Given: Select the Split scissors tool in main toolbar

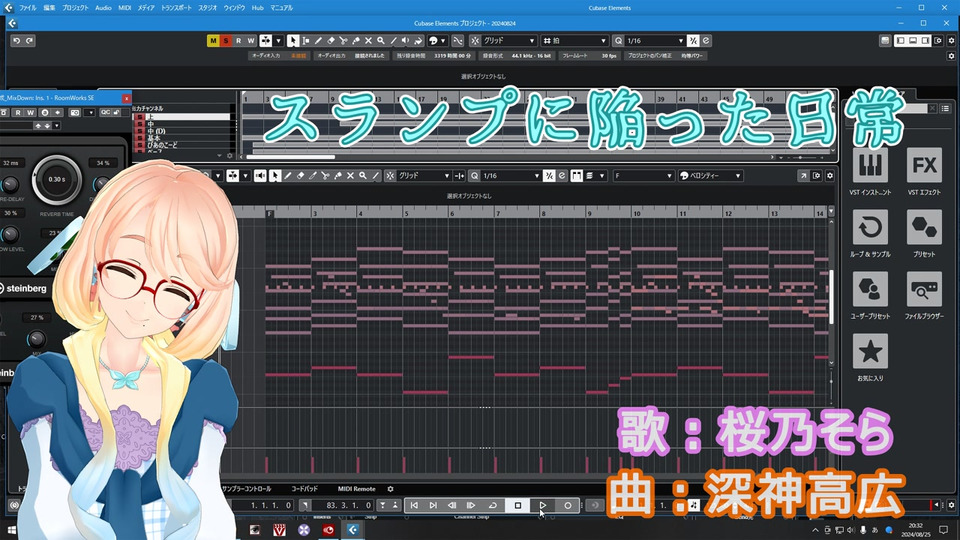Looking at the screenshot, I should tap(343, 40).
